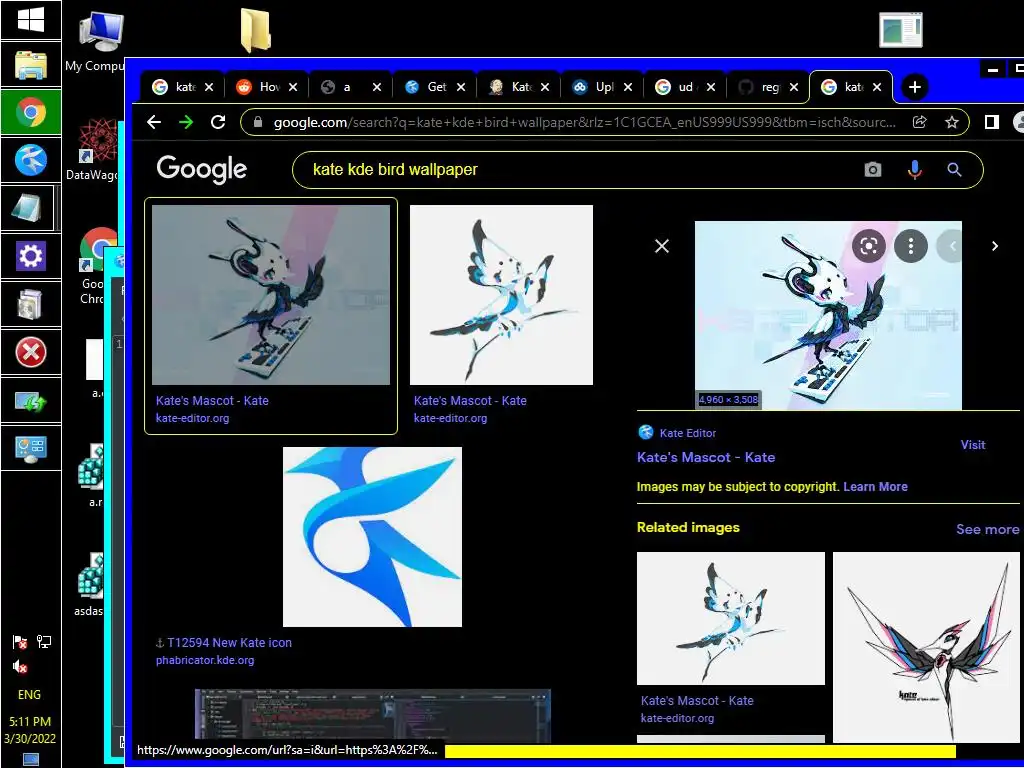Viewport: 1024px width, 768px height.
Task: Open the notepad icon in taskbar
Action: [27, 208]
